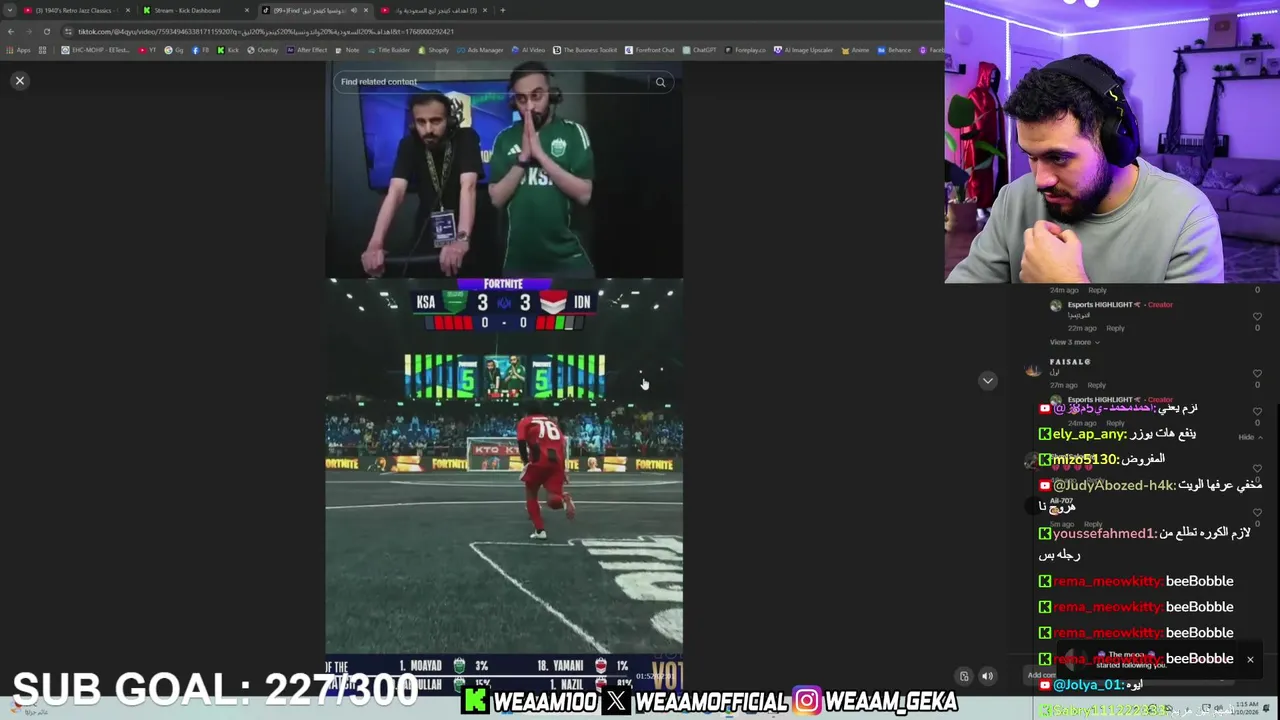
Task: Open the Note bookmark
Action: (347, 50)
